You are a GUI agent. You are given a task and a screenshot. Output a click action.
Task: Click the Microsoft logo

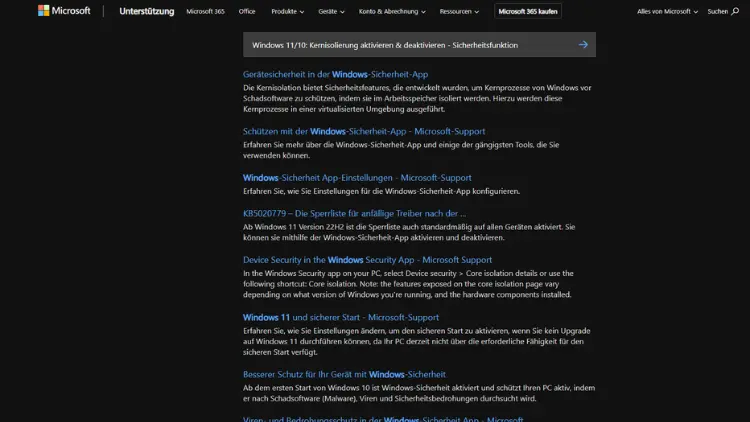pos(64,11)
